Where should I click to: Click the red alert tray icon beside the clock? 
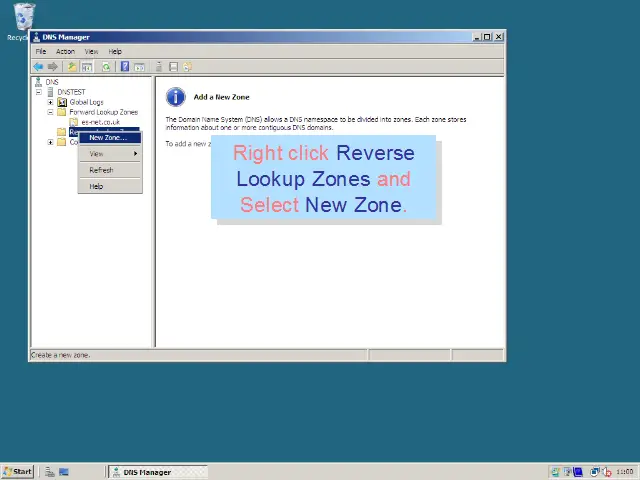click(x=607, y=472)
